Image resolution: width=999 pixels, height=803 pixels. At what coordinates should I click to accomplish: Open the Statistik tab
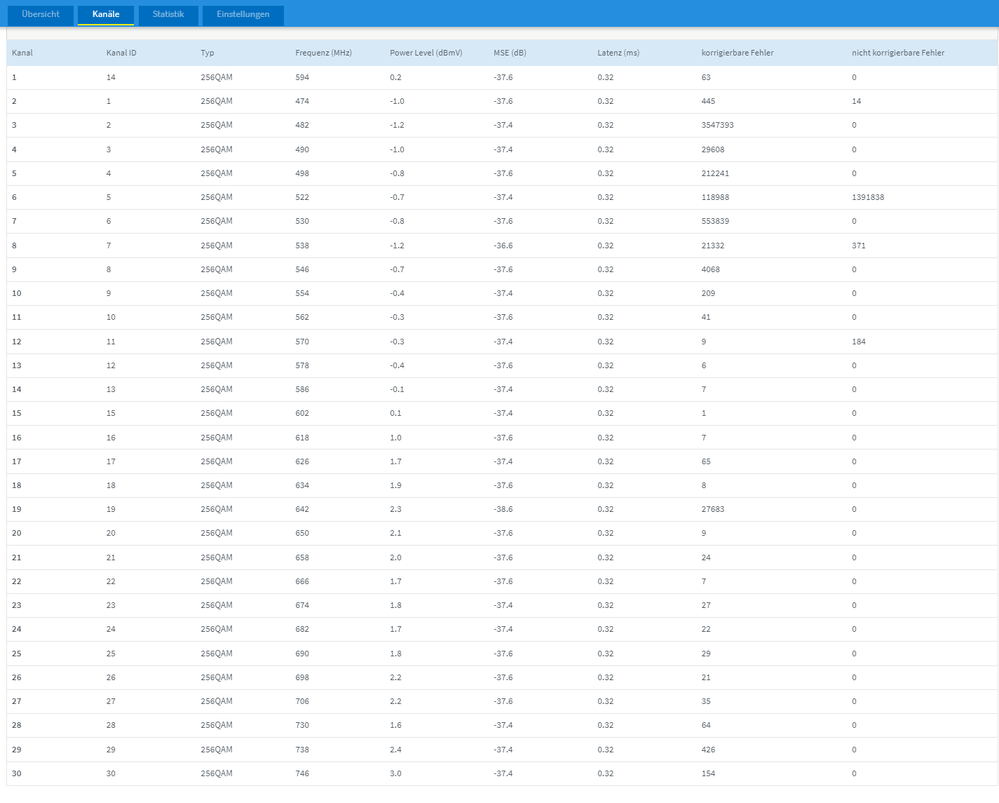(x=168, y=15)
